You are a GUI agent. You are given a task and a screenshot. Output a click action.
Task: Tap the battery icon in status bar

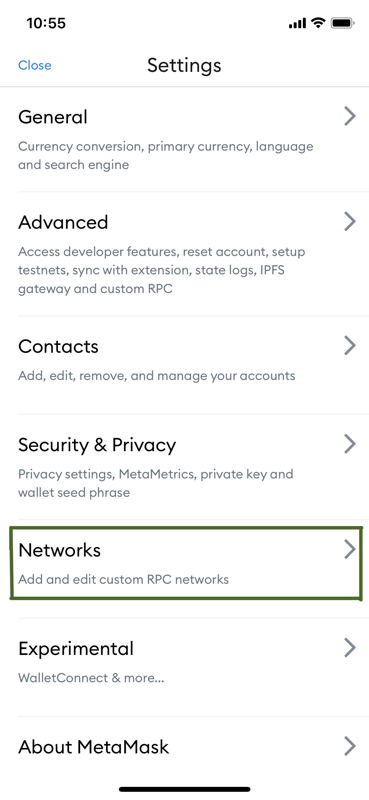pos(342,23)
